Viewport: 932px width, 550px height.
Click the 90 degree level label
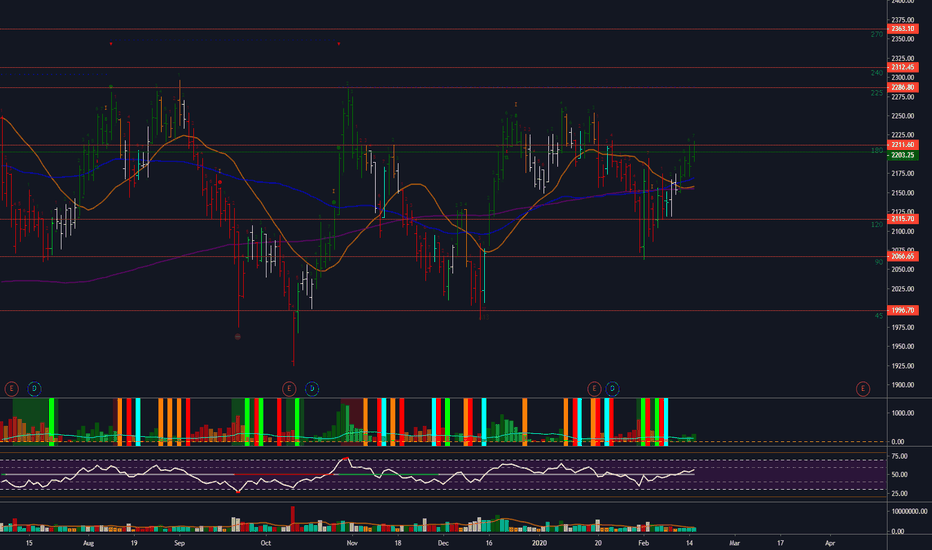pos(879,262)
